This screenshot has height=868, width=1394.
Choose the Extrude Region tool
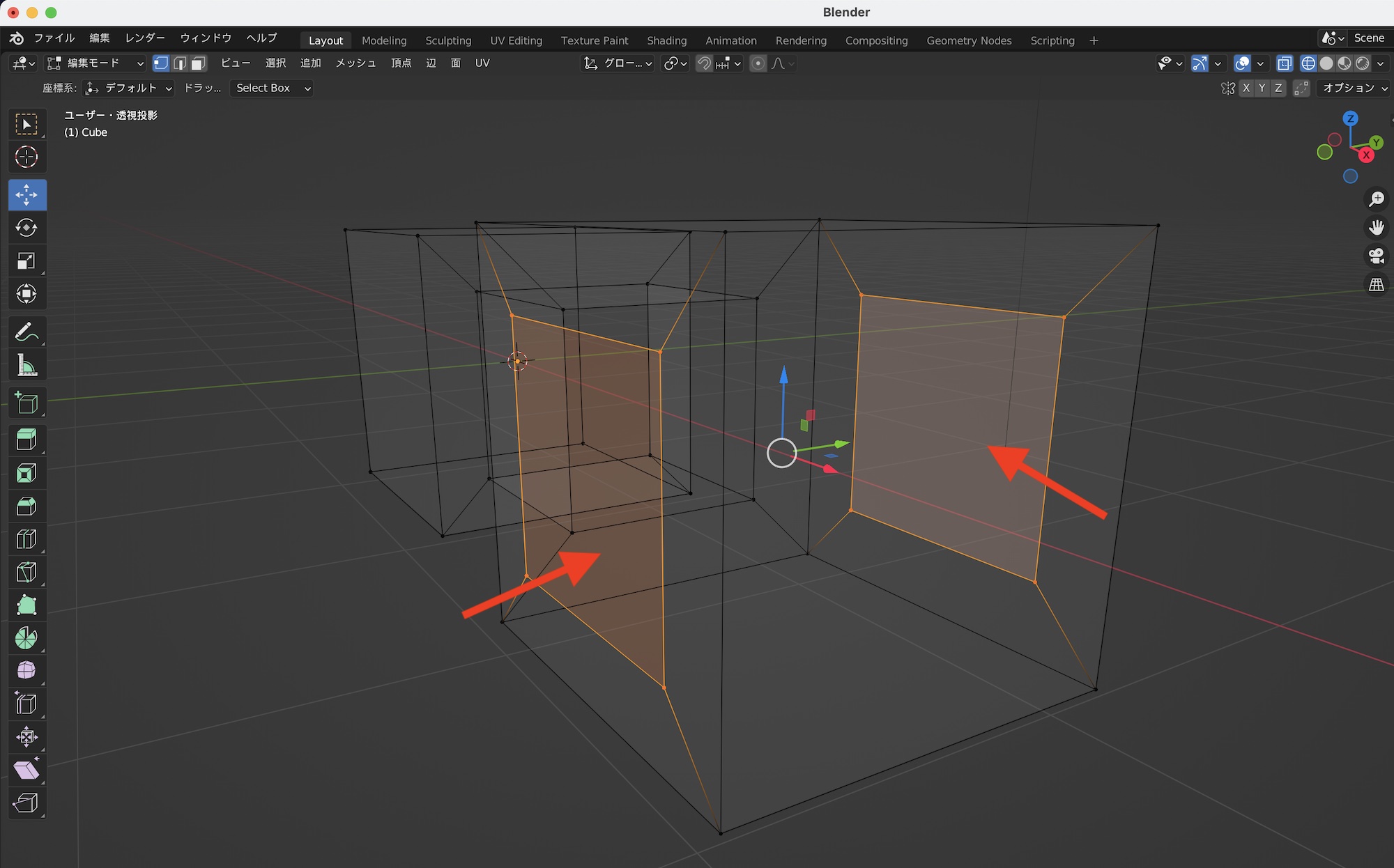coord(26,440)
